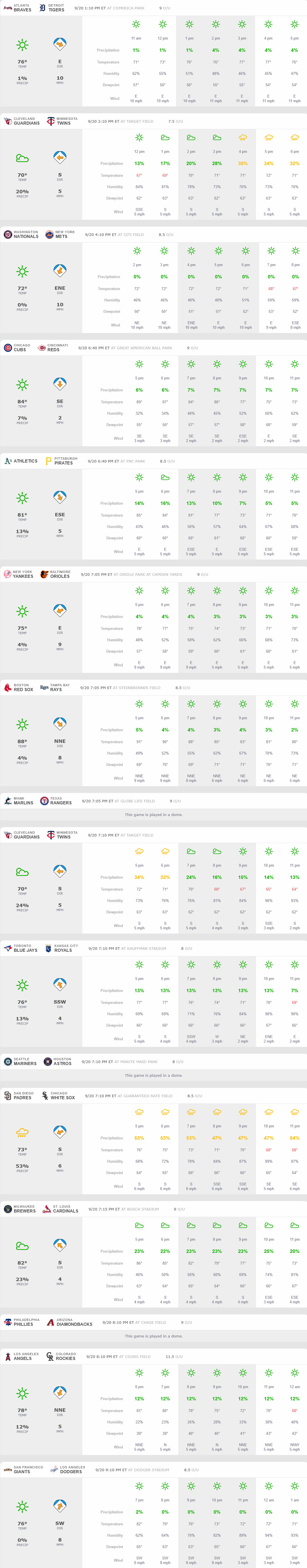Click the wind direction icon for Braves-Tigers
307x1568 pixels.
click(x=60, y=45)
